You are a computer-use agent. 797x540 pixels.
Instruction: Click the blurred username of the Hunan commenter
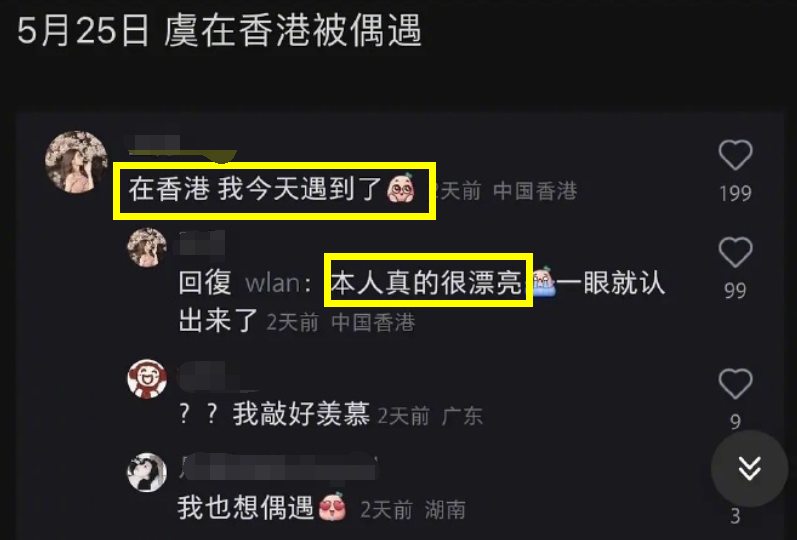tap(279, 466)
